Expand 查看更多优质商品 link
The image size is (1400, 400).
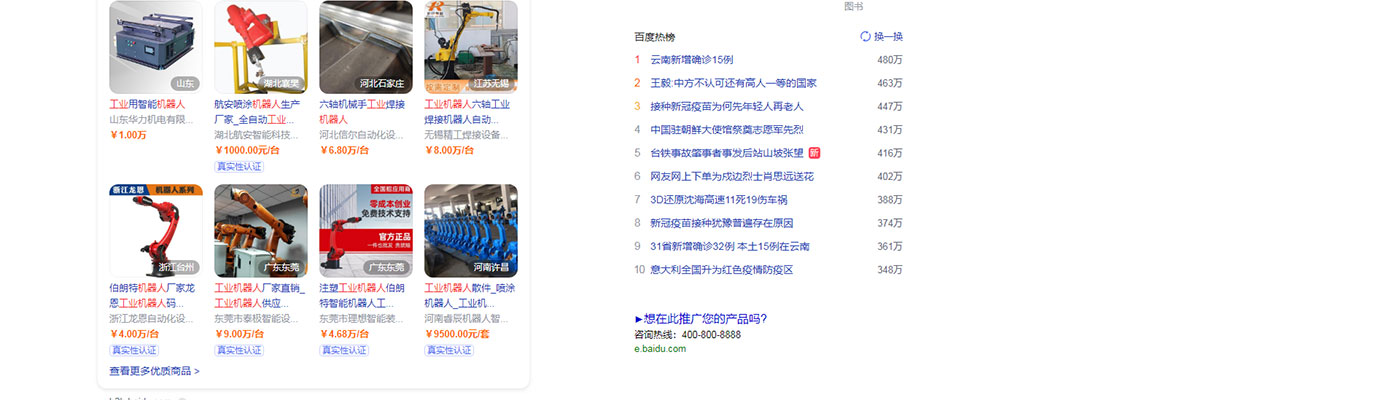pyautogui.click(x=154, y=371)
